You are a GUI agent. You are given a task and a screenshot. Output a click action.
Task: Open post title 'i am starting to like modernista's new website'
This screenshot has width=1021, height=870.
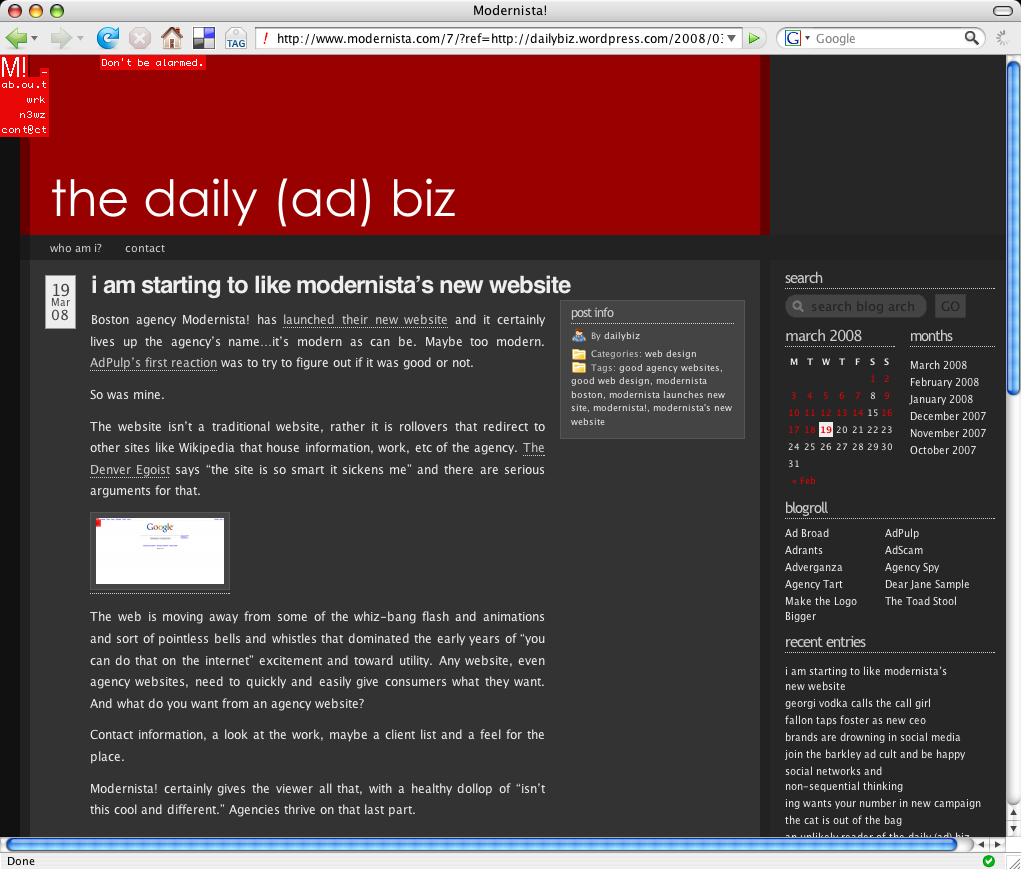tap(330, 285)
